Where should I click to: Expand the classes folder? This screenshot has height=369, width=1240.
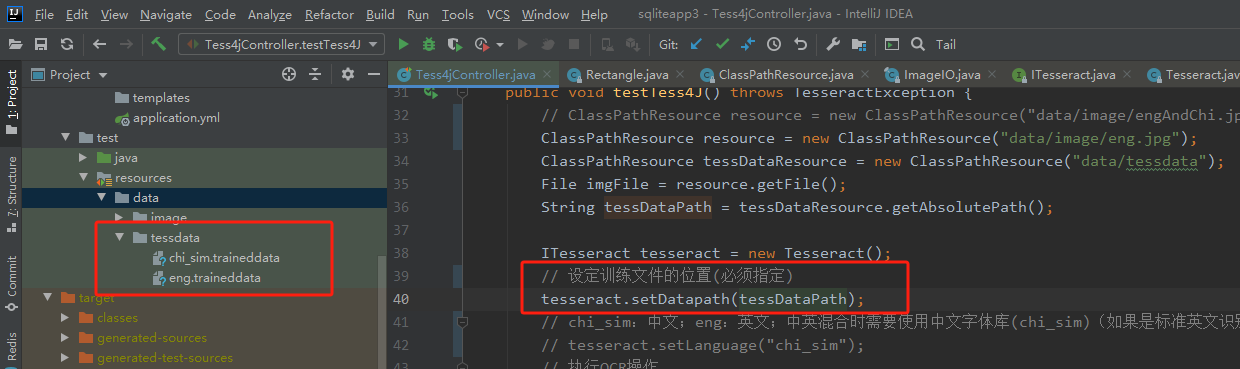pos(66,318)
